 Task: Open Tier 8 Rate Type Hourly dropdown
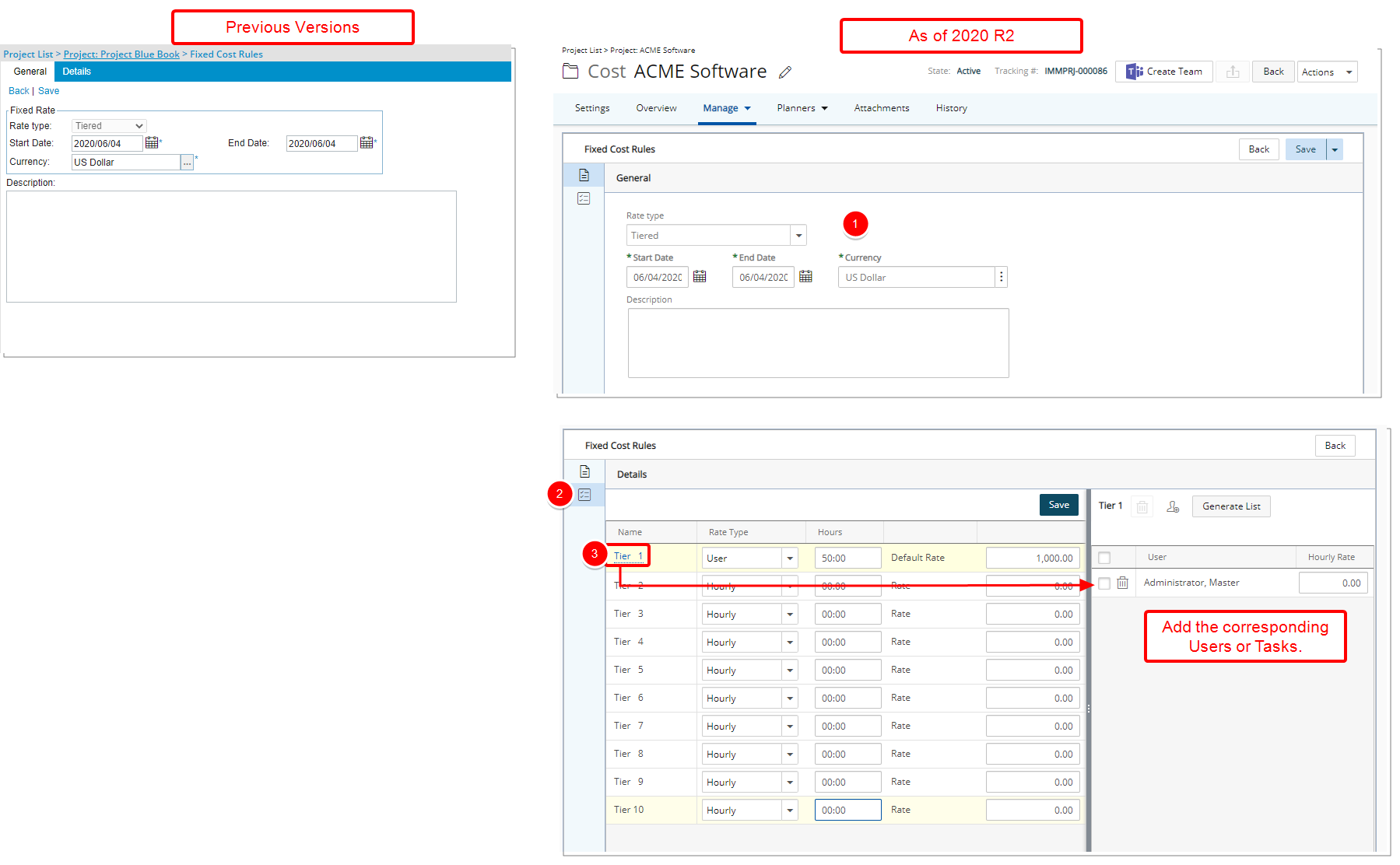(x=790, y=754)
